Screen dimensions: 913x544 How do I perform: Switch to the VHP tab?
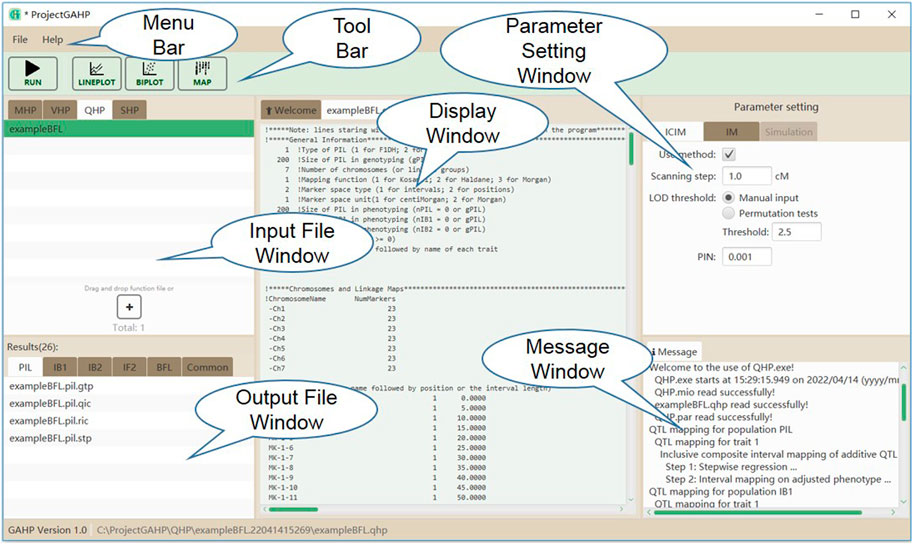[x=60, y=110]
